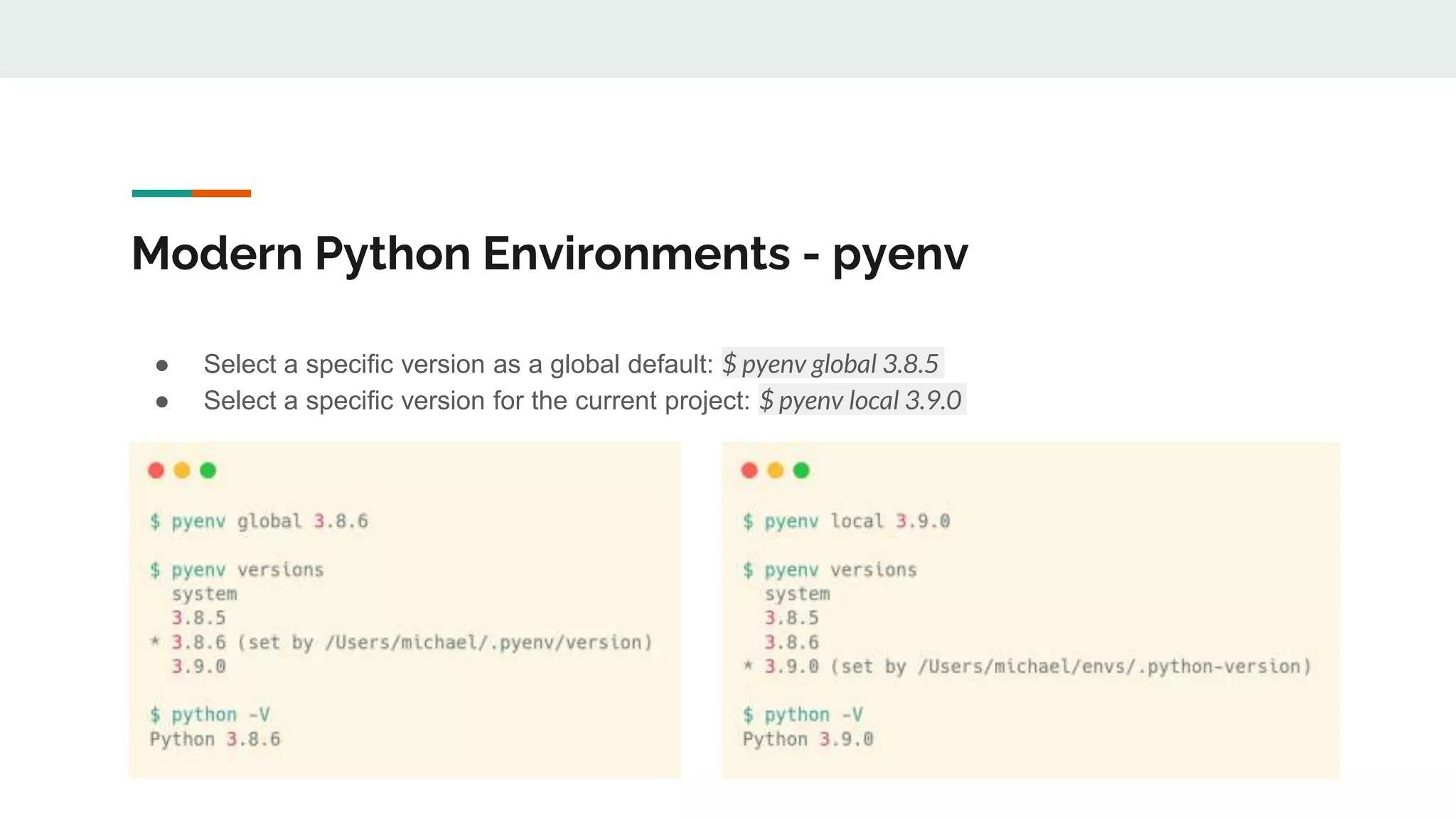The image size is (1456, 819).
Task: Click red close dot in right terminal
Action: [749, 471]
